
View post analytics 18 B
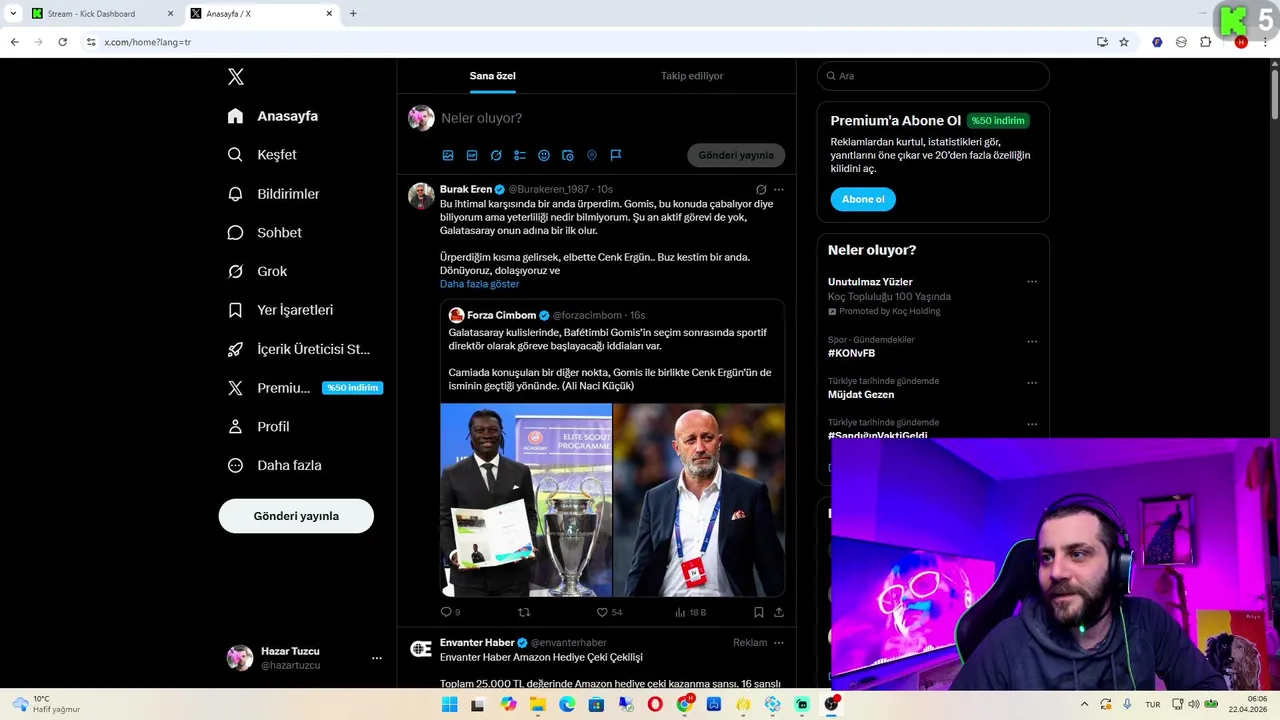pyautogui.click(x=691, y=612)
